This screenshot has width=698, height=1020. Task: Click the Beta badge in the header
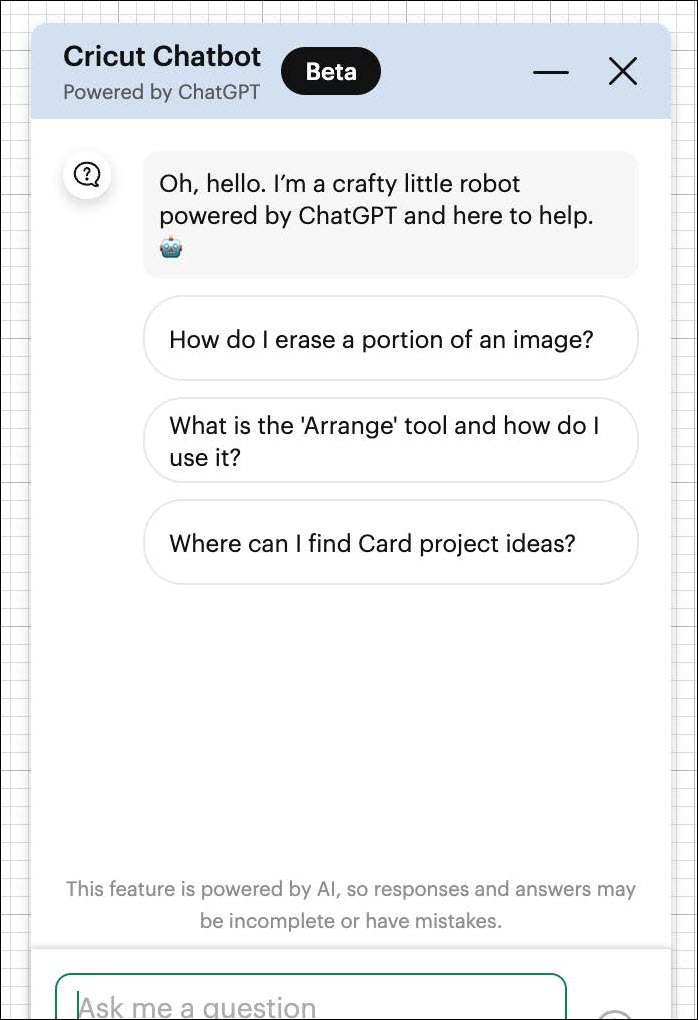point(331,71)
